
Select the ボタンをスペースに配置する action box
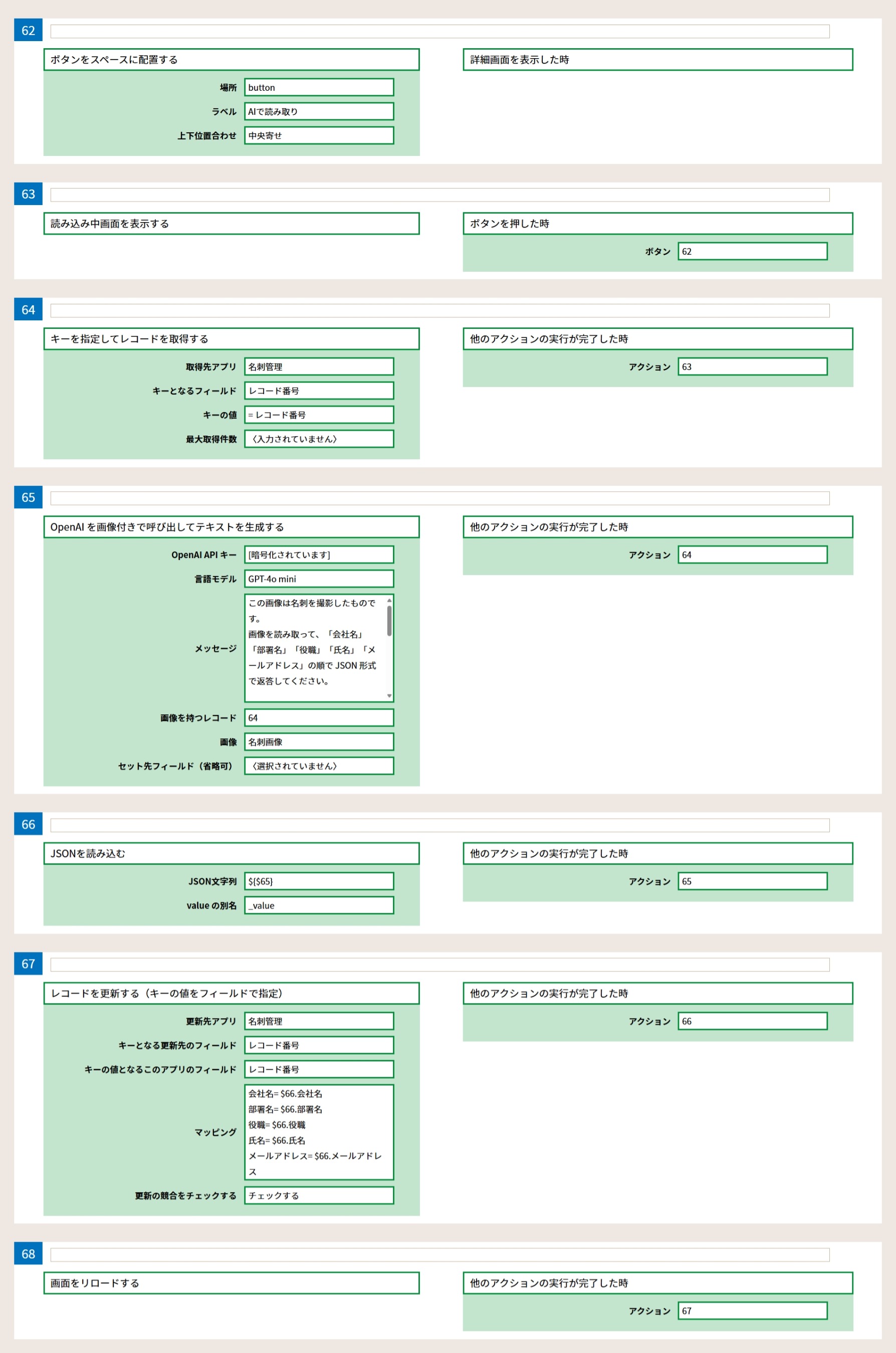pyautogui.click(x=232, y=60)
